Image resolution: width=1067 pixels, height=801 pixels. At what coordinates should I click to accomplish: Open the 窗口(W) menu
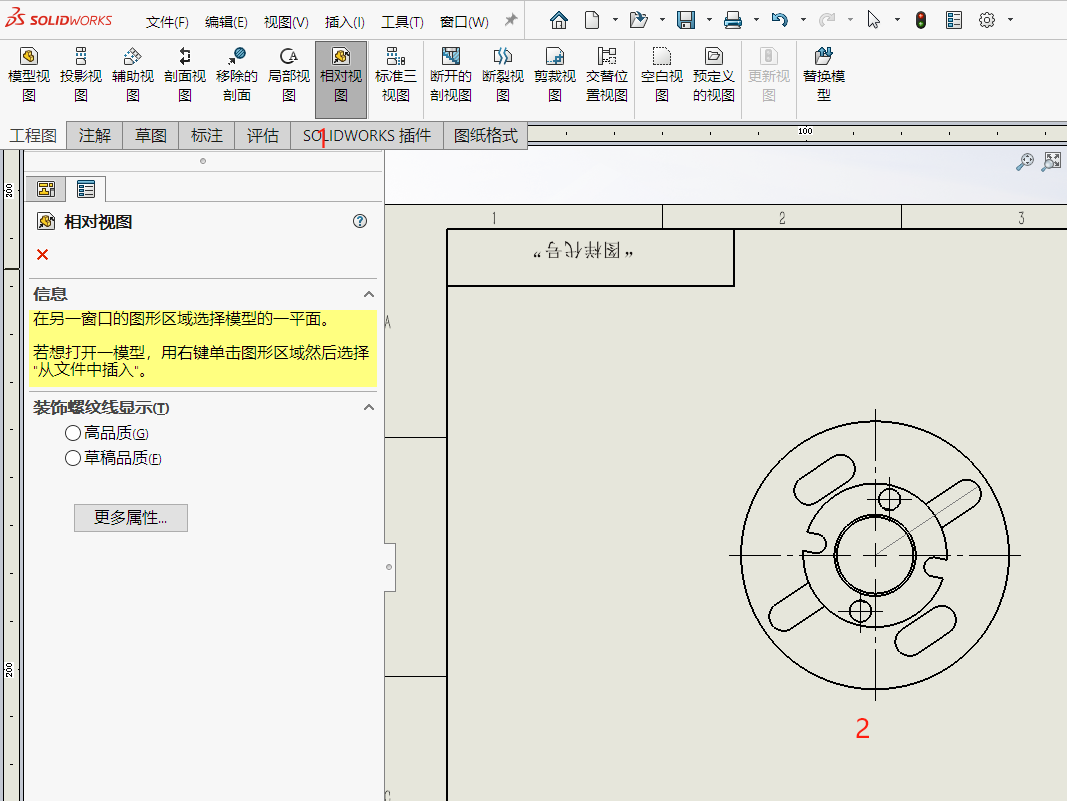(464, 22)
